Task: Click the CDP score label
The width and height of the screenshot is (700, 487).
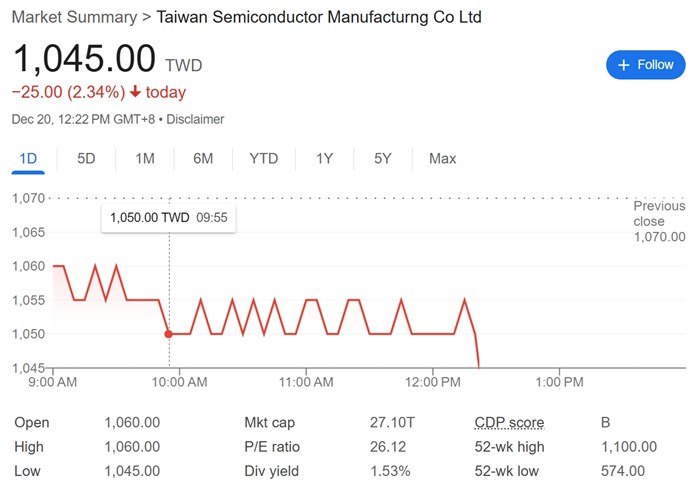Action: pyautogui.click(x=509, y=423)
